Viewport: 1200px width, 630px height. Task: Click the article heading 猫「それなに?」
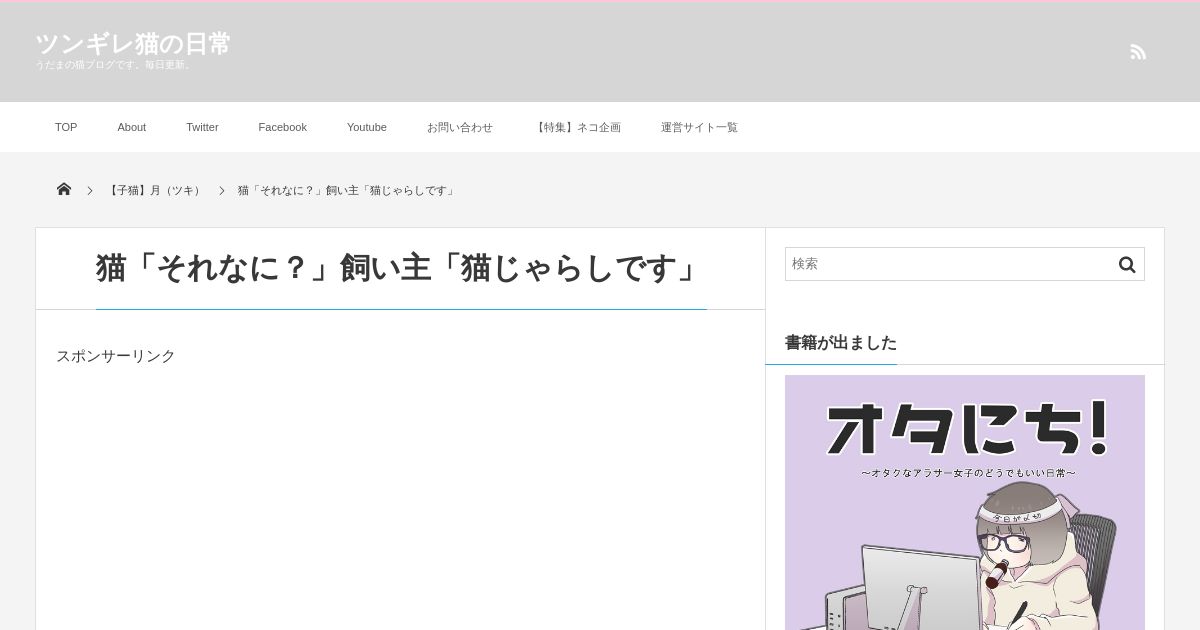click(x=401, y=268)
